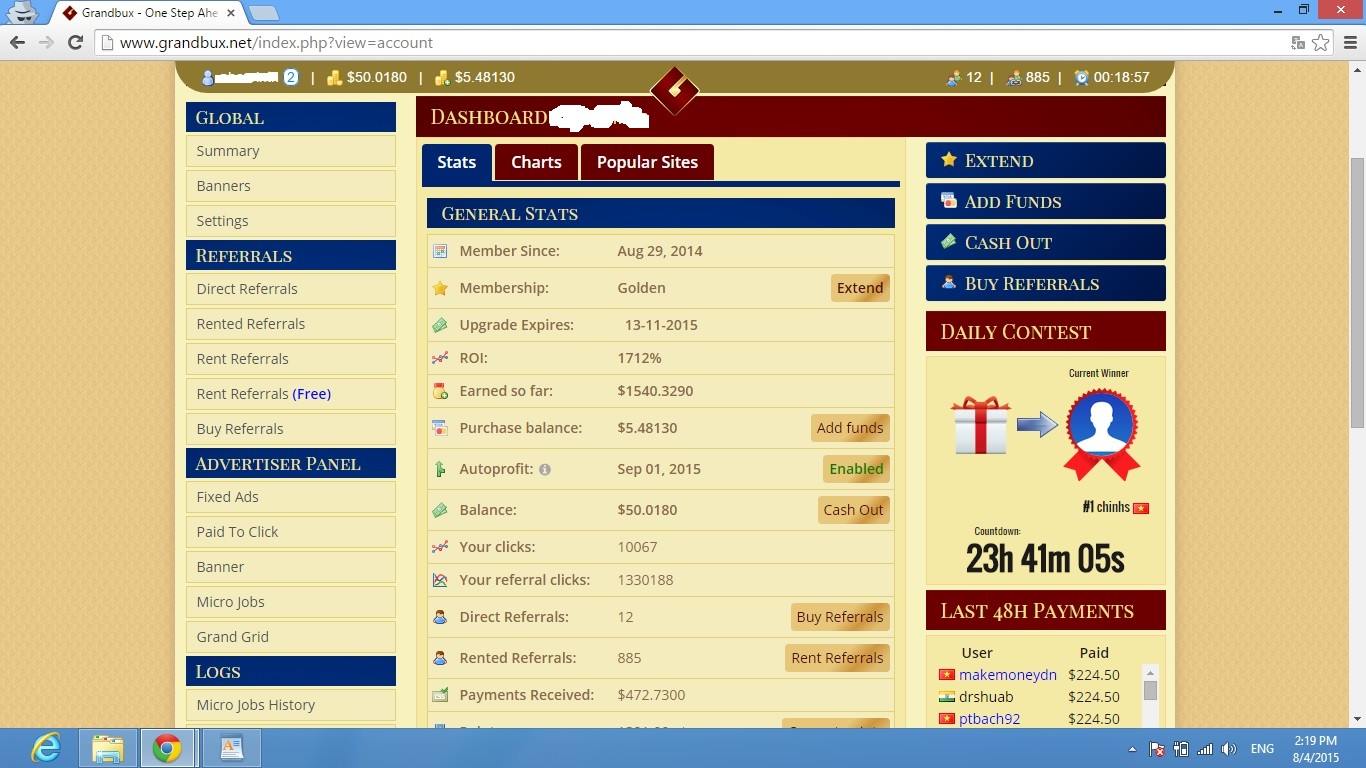The width and height of the screenshot is (1366, 768).
Task: Click the Member Since calendar icon
Action: point(440,251)
